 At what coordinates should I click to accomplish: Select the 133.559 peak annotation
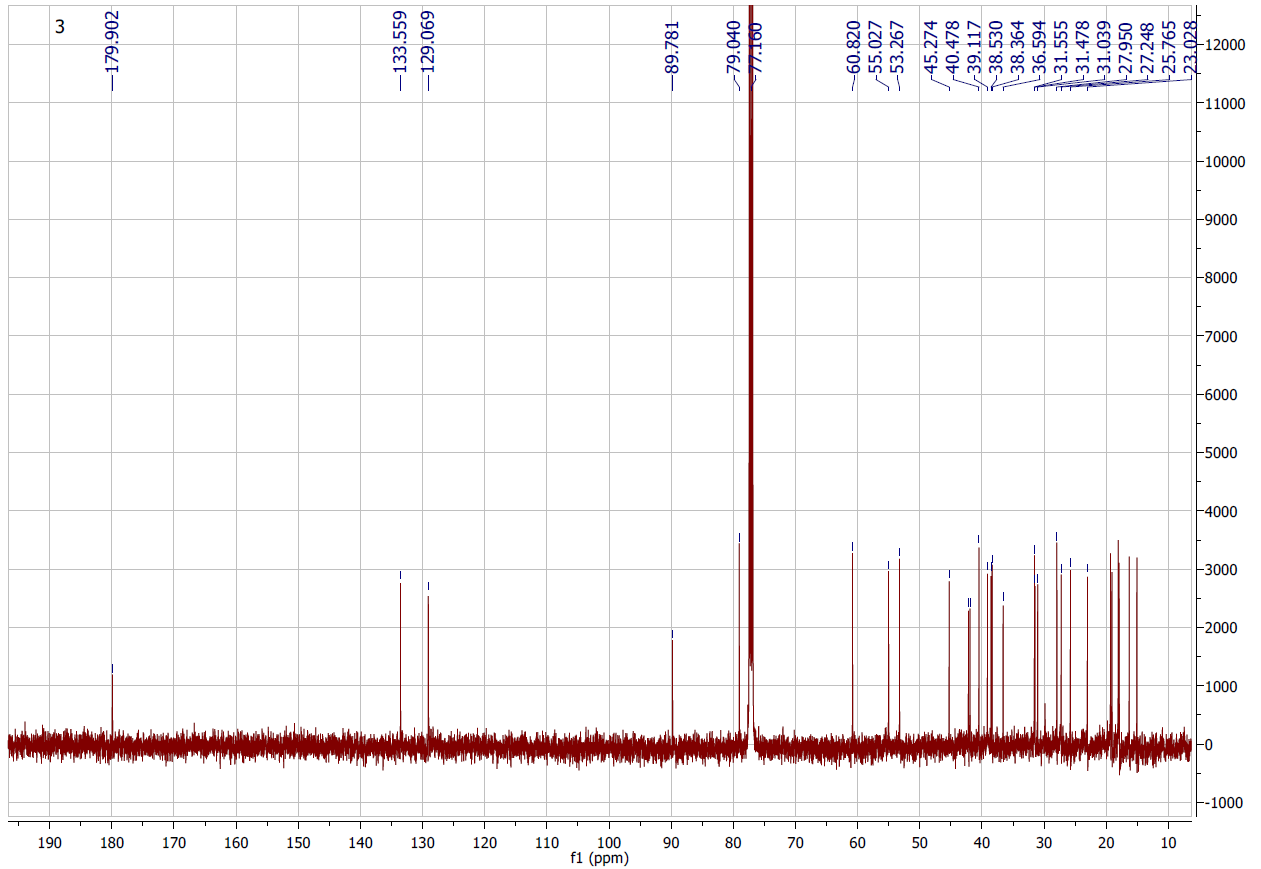tap(400, 41)
